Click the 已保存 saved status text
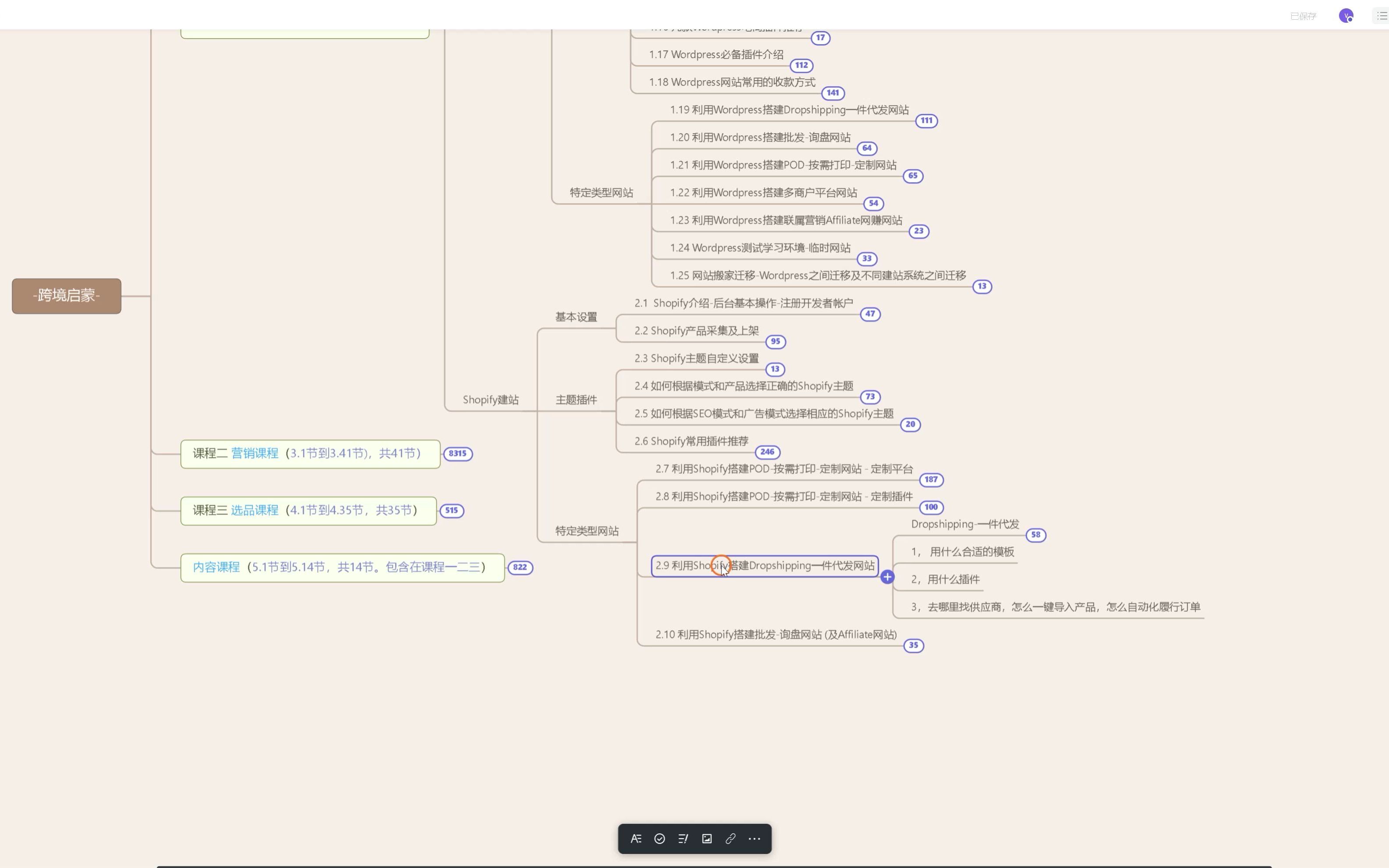Screen dimensions: 1389x868 click(x=1303, y=16)
